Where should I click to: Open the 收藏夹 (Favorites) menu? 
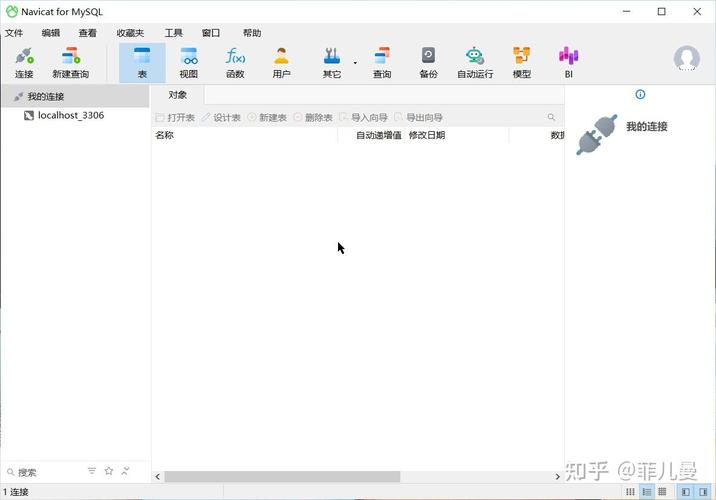click(130, 33)
